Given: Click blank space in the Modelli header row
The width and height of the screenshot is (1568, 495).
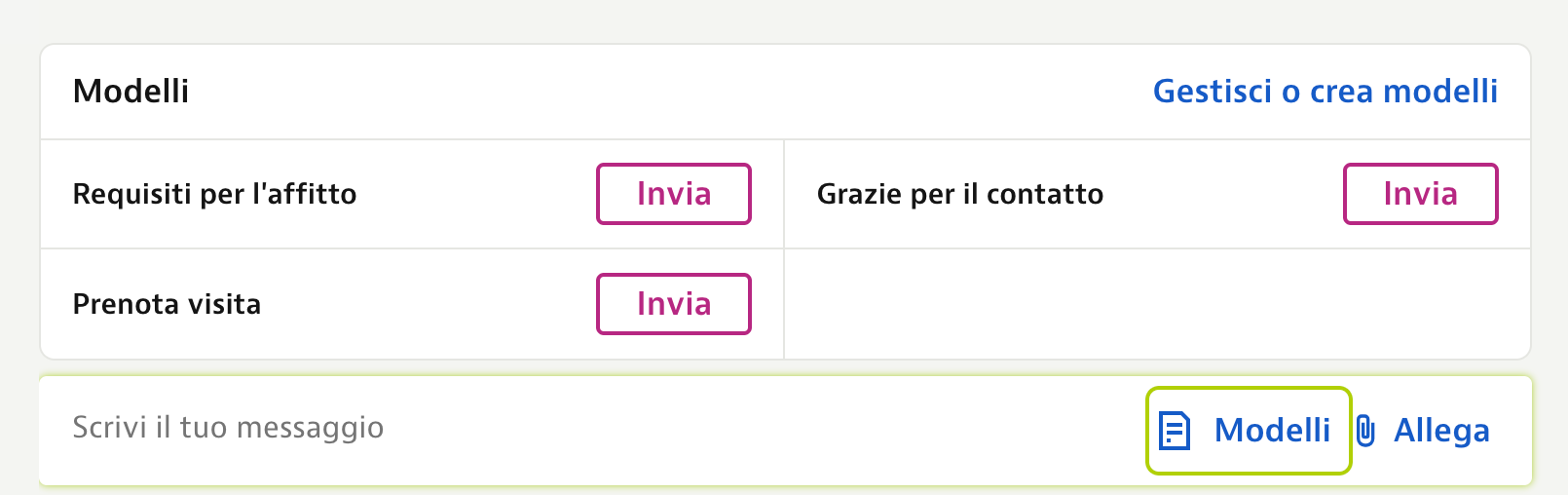Looking at the screenshot, I should point(672,92).
